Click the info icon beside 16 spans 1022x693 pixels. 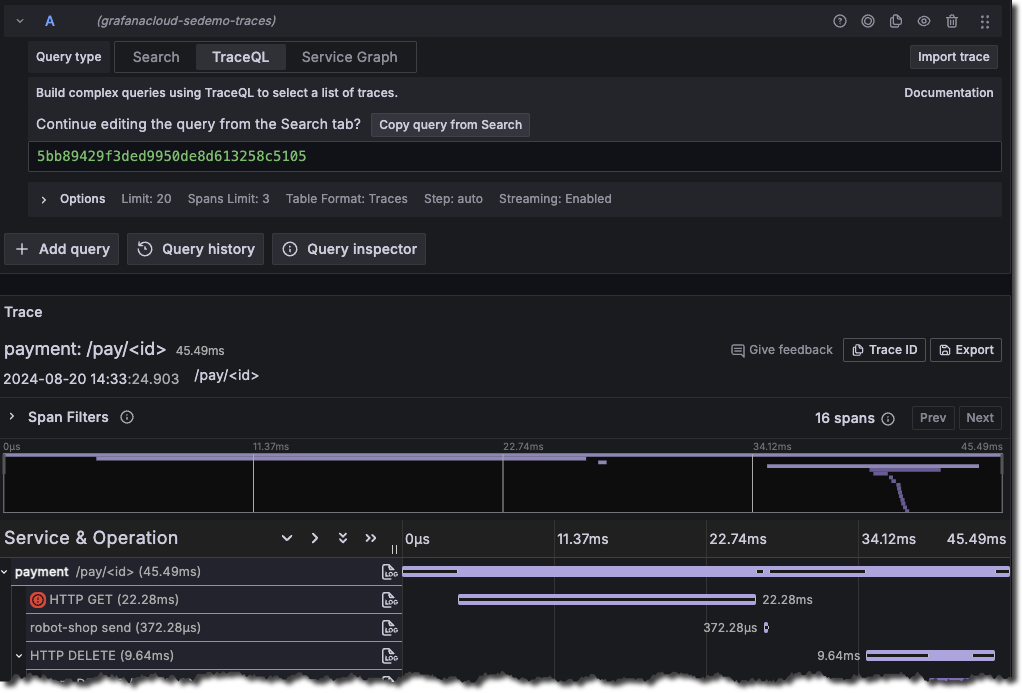point(888,418)
